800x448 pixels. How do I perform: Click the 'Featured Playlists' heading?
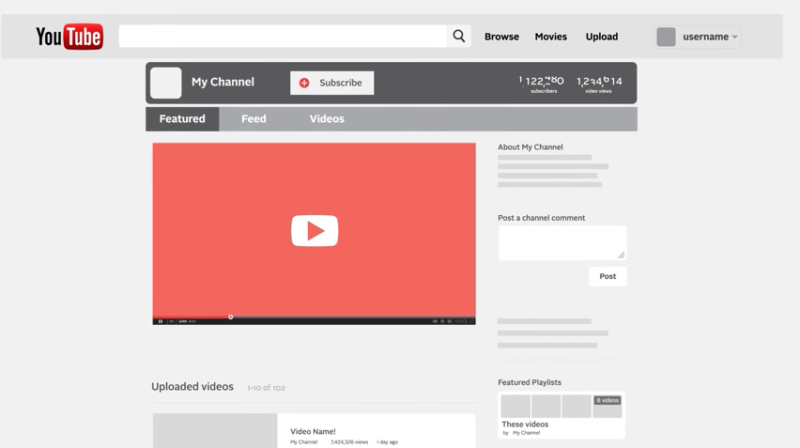(x=530, y=382)
